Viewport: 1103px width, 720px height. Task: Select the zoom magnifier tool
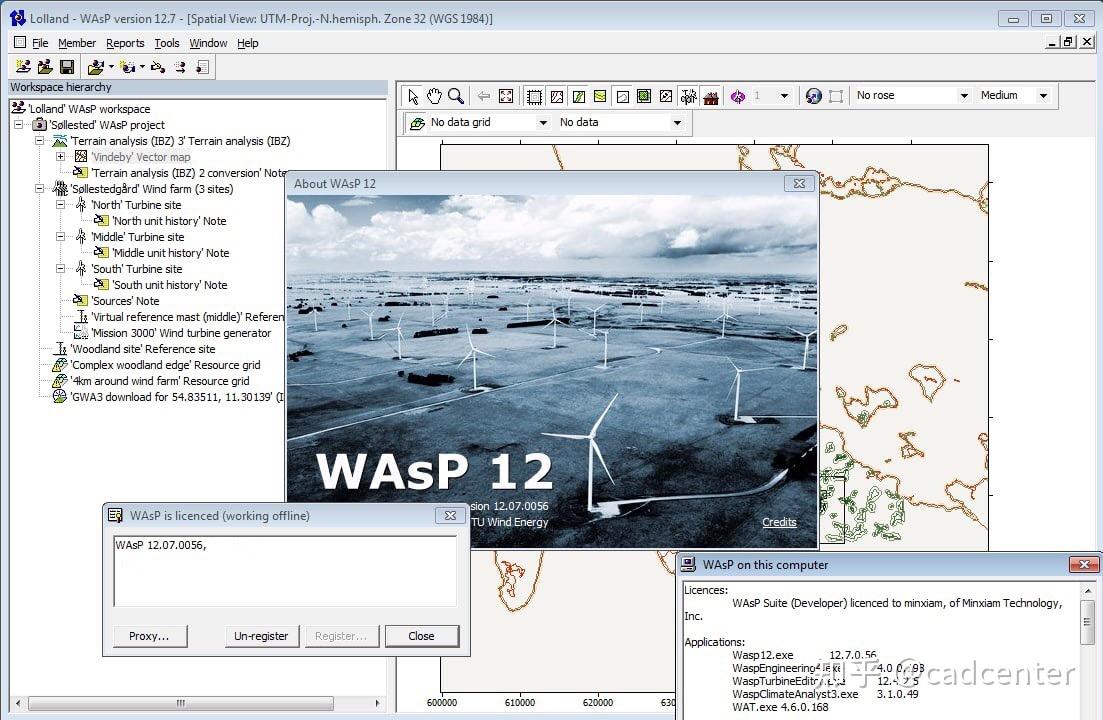[456, 95]
